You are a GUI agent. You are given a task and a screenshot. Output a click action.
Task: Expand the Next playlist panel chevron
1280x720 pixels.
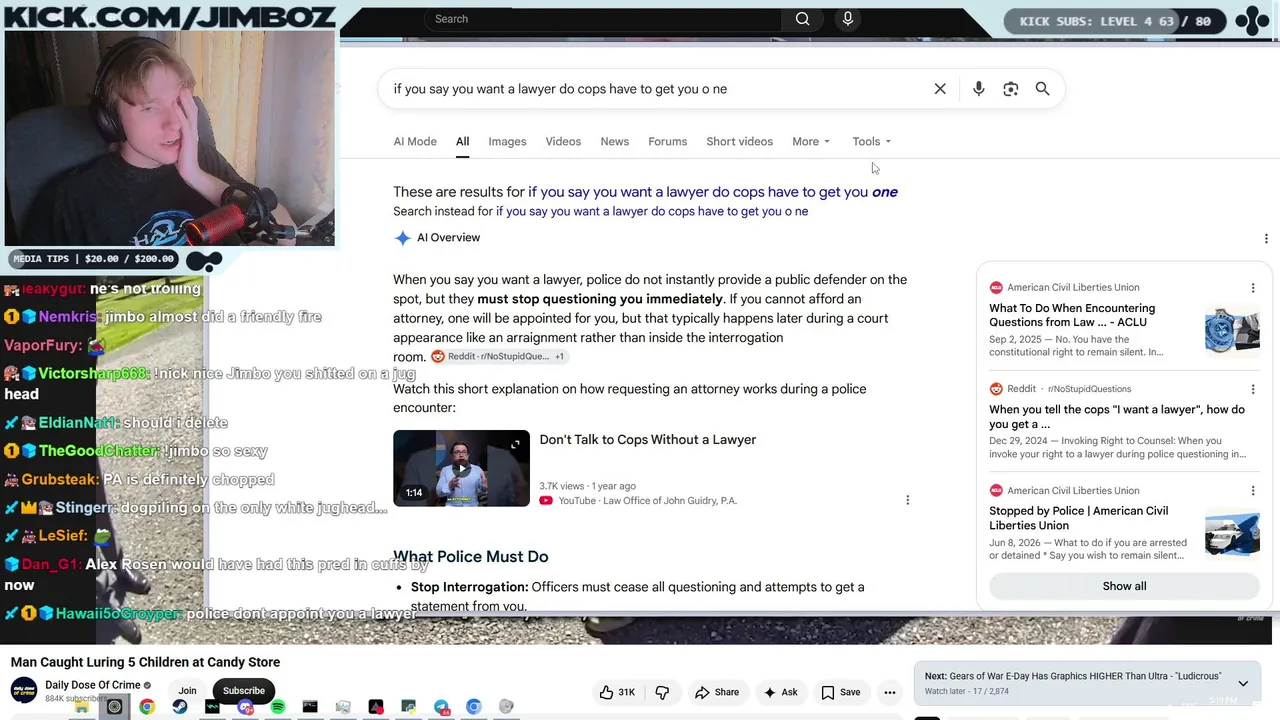(x=1243, y=684)
